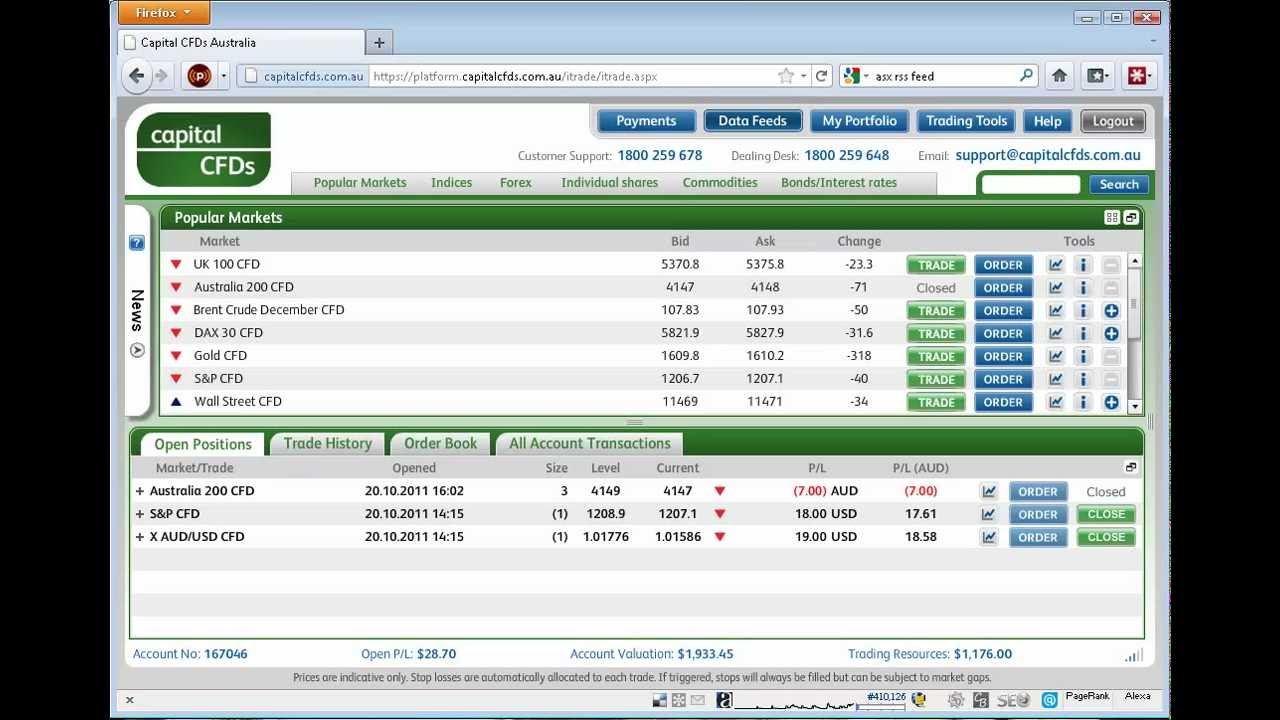Close the S&P CFD open position
The width and height of the screenshot is (1280, 720).
point(1106,514)
